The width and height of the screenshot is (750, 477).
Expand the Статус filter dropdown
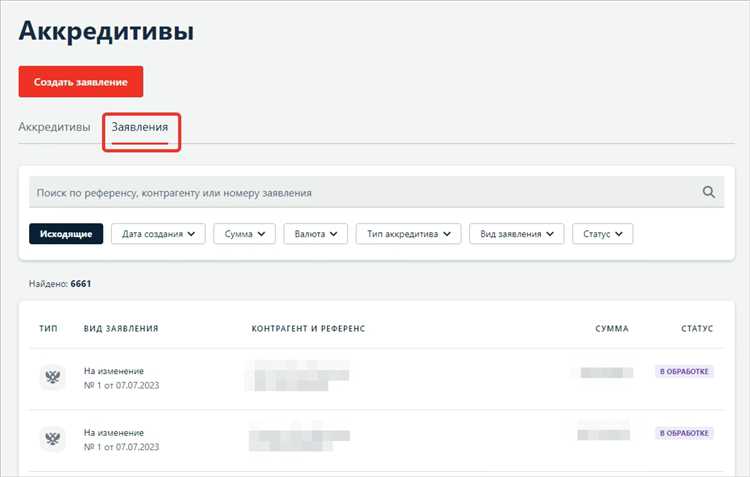(603, 234)
